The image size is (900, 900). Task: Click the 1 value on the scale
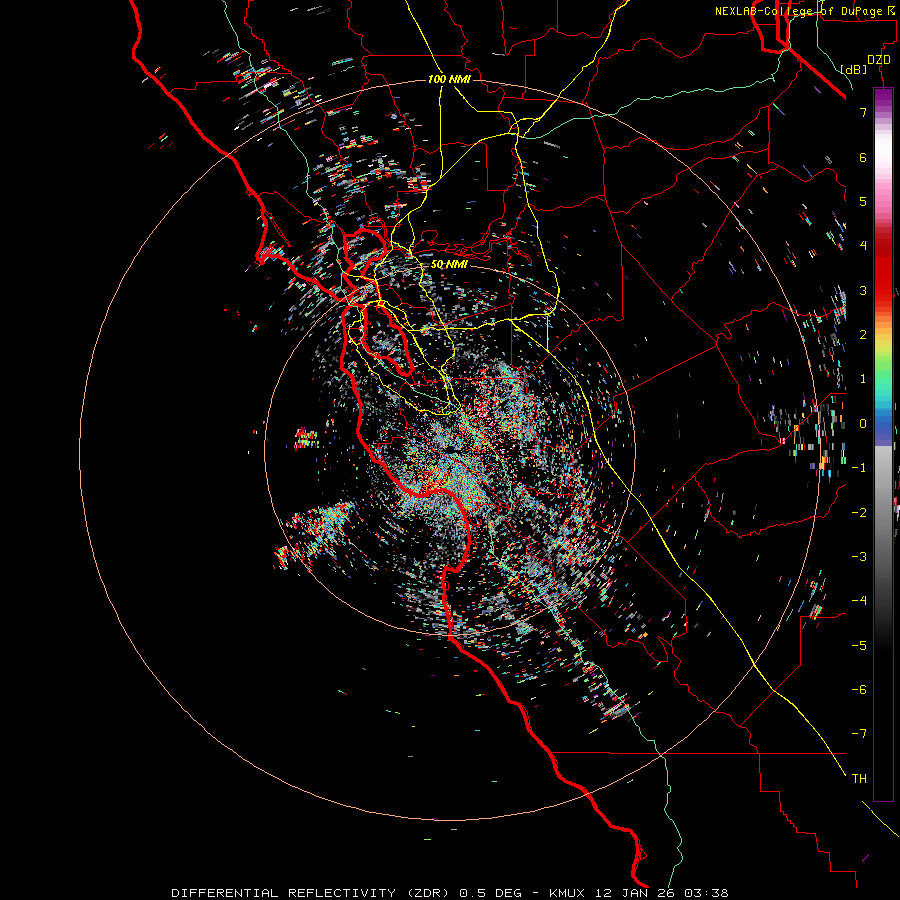[863, 379]
